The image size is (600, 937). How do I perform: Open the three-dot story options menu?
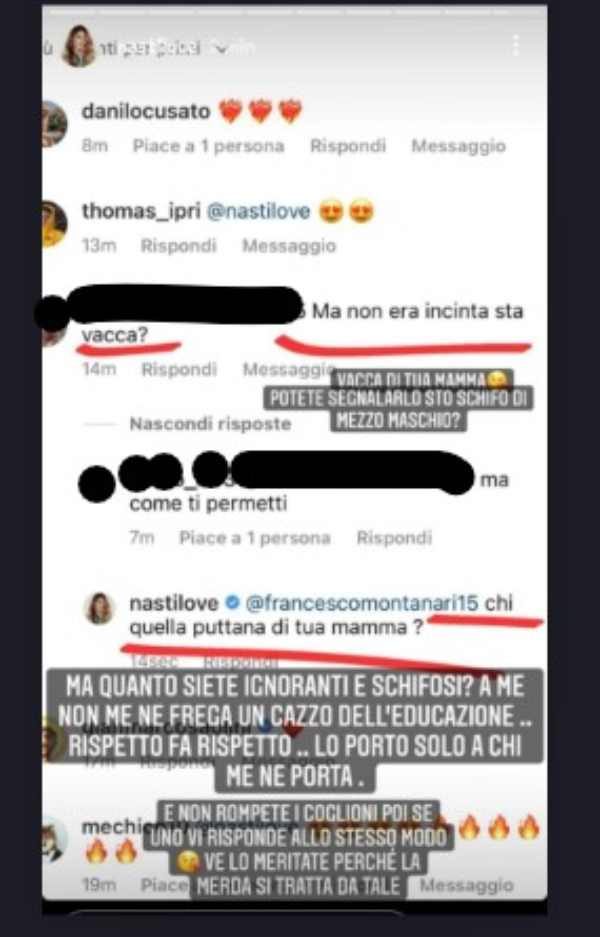pos(516,45)
